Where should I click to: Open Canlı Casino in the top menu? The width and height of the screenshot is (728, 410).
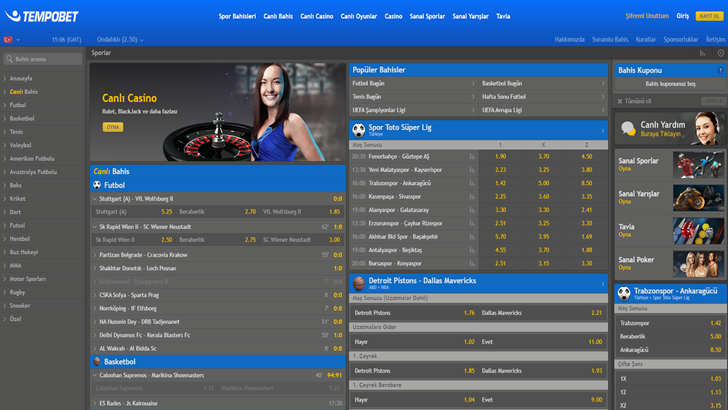coord(317,16)
